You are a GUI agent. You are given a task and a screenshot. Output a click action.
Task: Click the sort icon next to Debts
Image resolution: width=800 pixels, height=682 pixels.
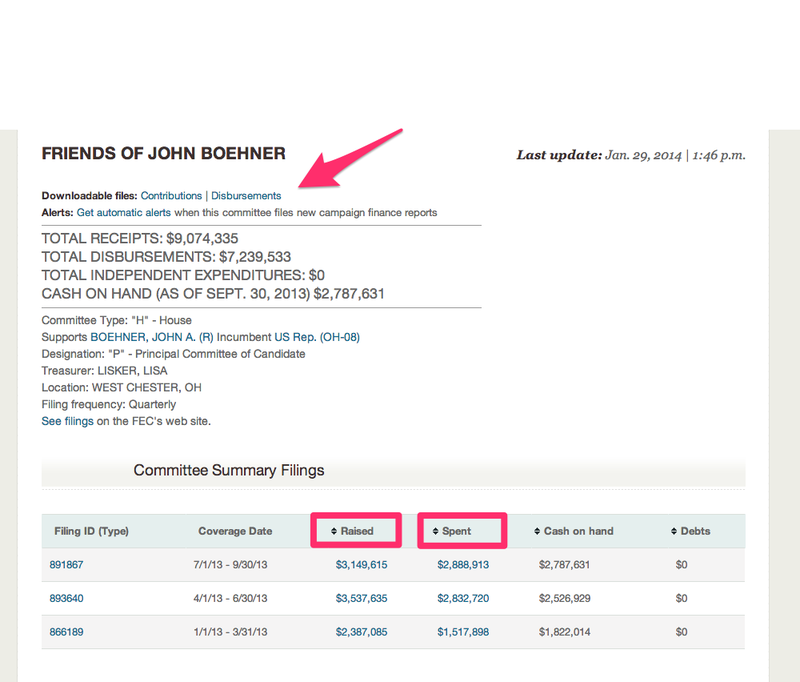tap(673, 531)
